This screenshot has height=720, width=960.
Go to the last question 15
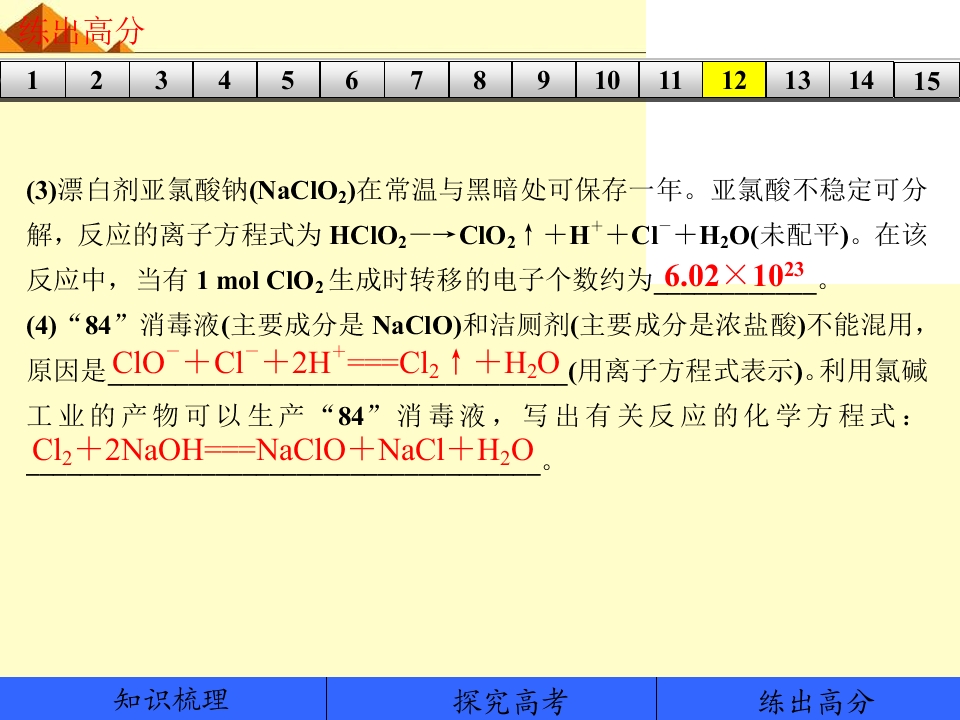pyautogui.click(x=927, y=80)
